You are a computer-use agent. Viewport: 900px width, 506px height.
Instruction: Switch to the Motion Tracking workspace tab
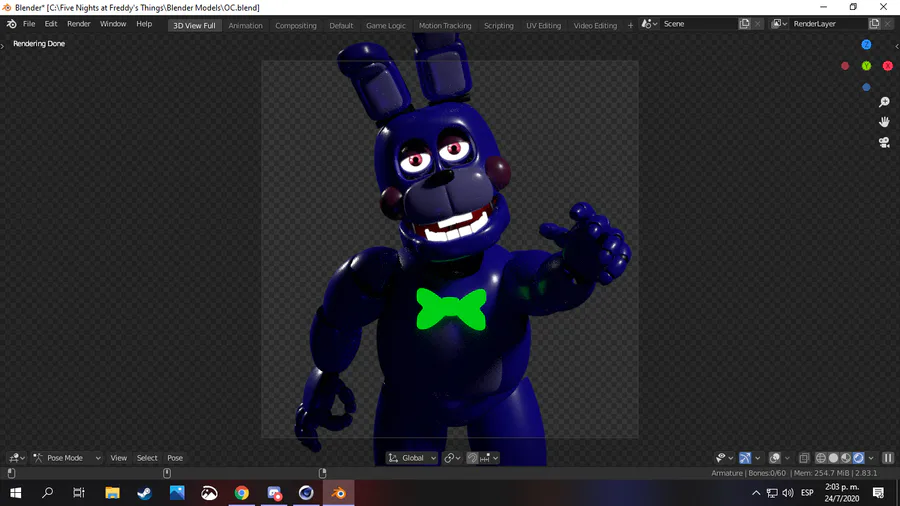tap(445, 25)
